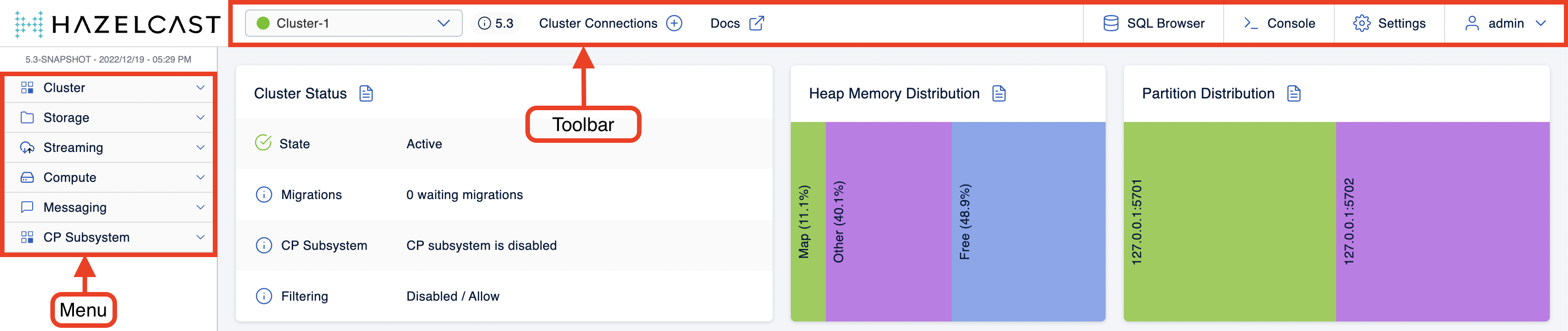
Task: Add a connection with the plus icon
Action: tap(675, 24)
